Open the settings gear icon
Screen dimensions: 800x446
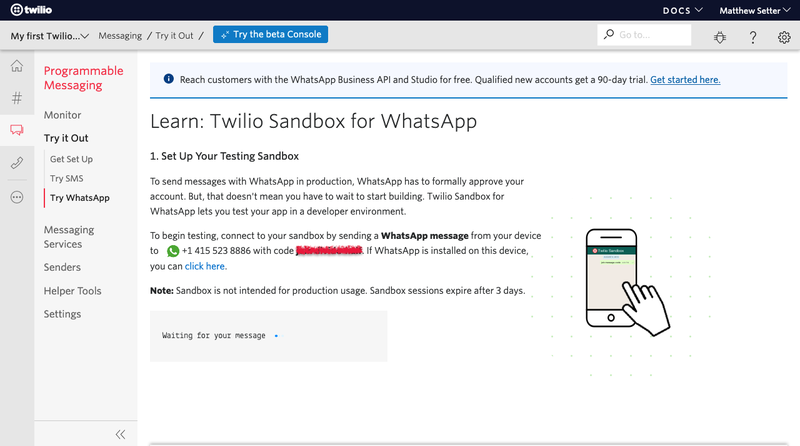tap(784, 37)
